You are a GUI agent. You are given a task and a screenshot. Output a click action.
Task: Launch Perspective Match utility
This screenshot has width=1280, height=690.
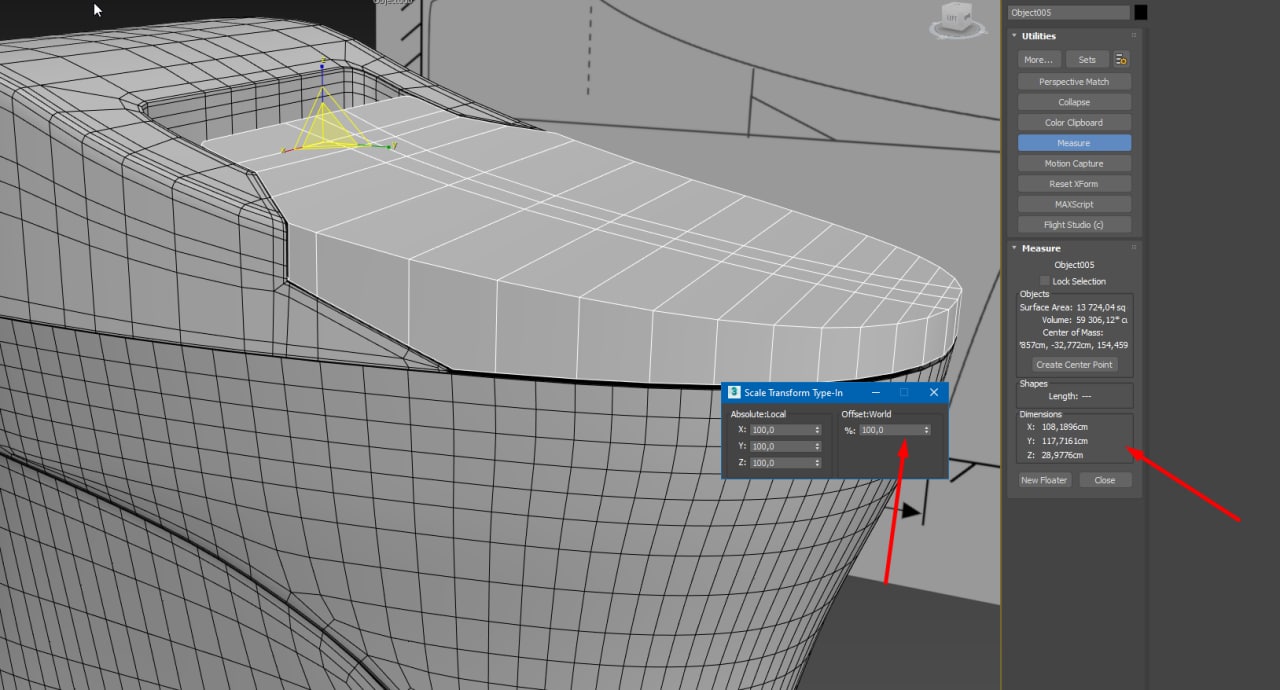click(x=1074, y=82)
